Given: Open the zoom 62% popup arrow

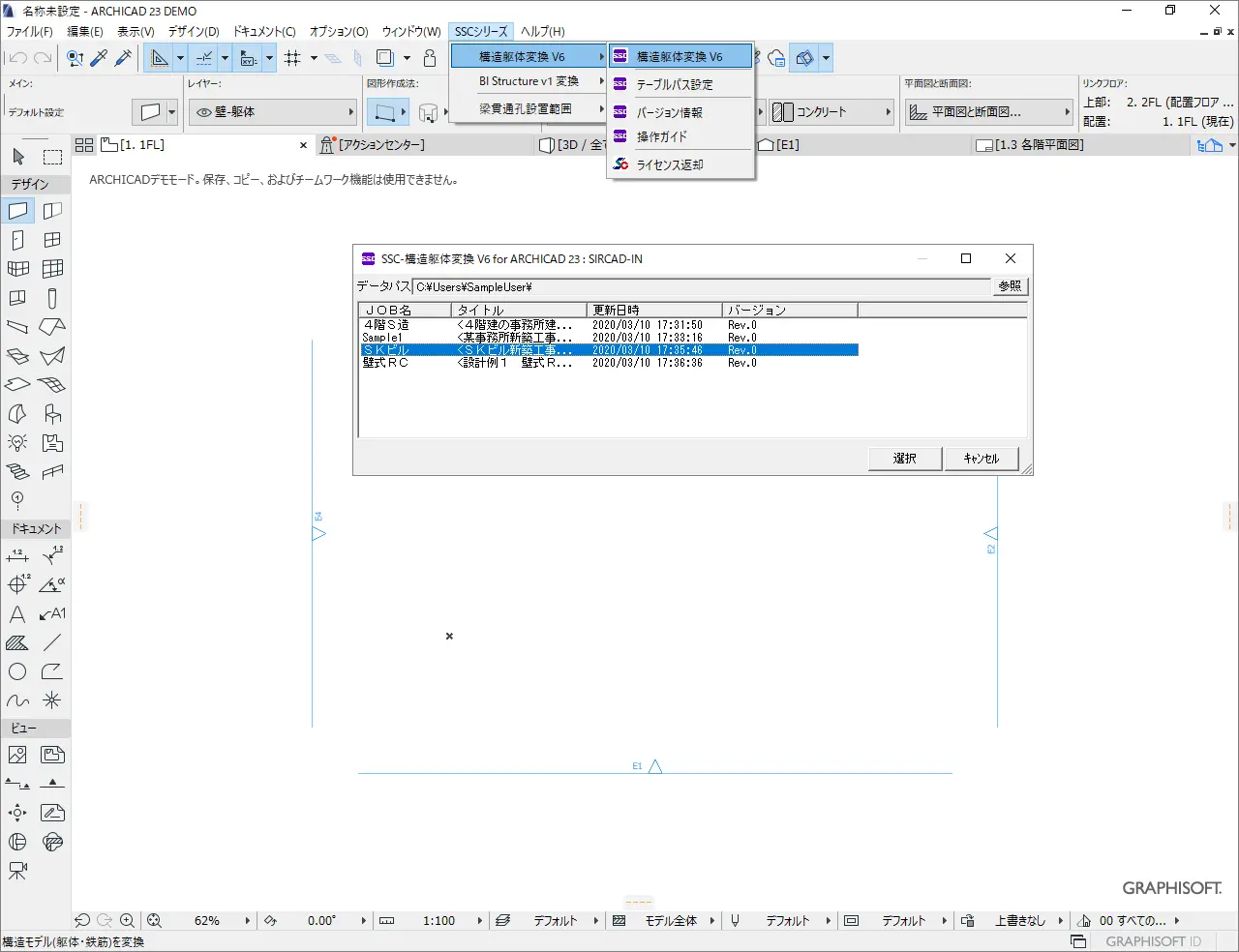Looking at the screenshot, I should pyautogui.click(x=248, y=921).
